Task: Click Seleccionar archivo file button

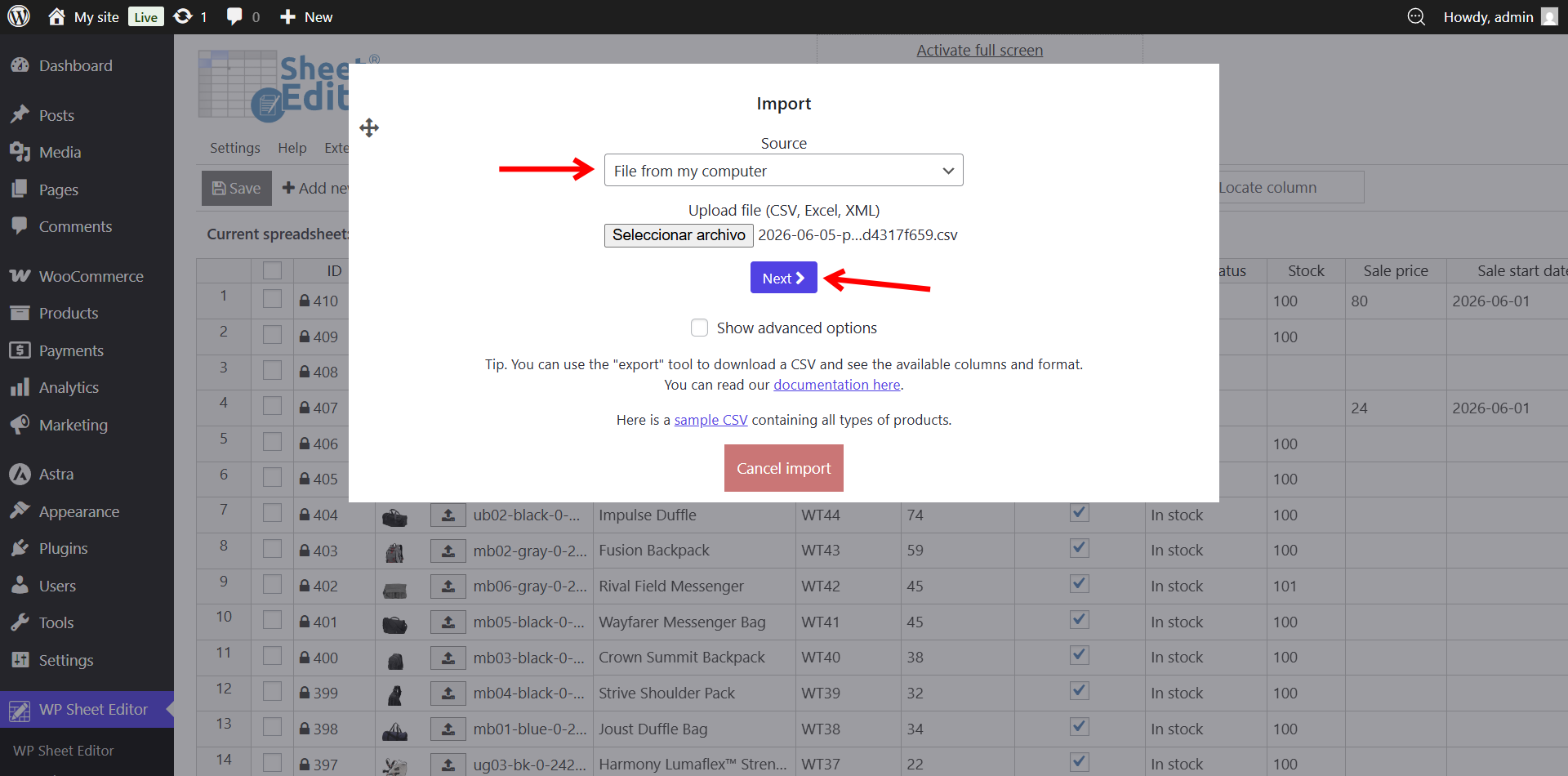Action: pos(679,235)
